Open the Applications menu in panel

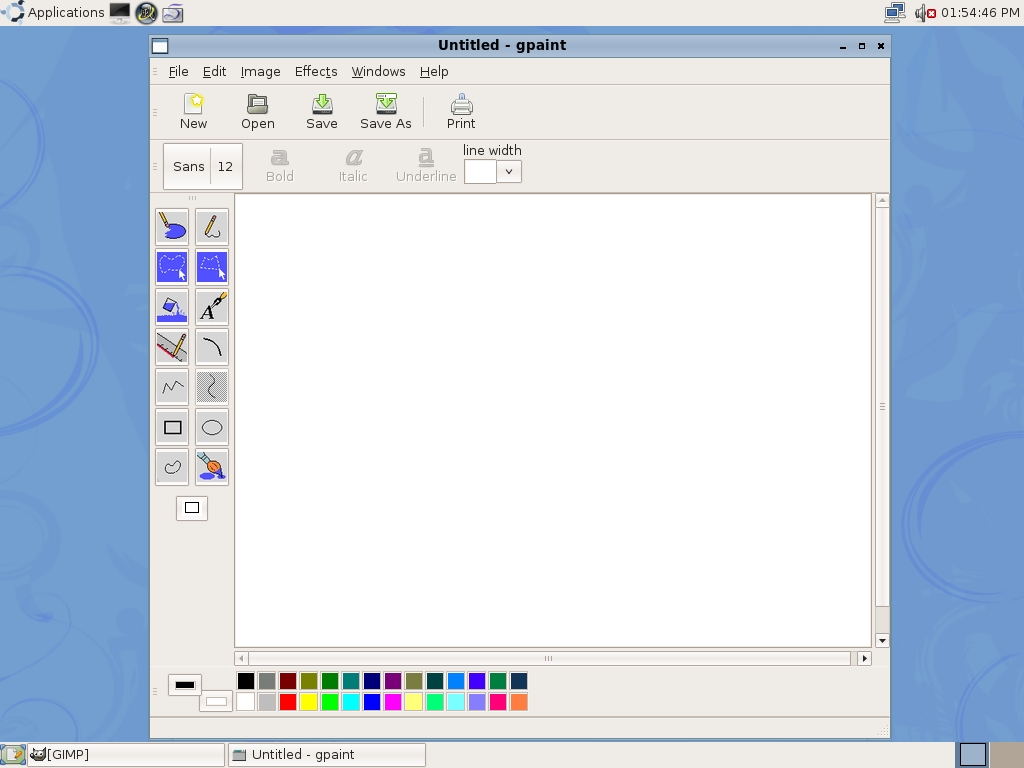[55, 13]
